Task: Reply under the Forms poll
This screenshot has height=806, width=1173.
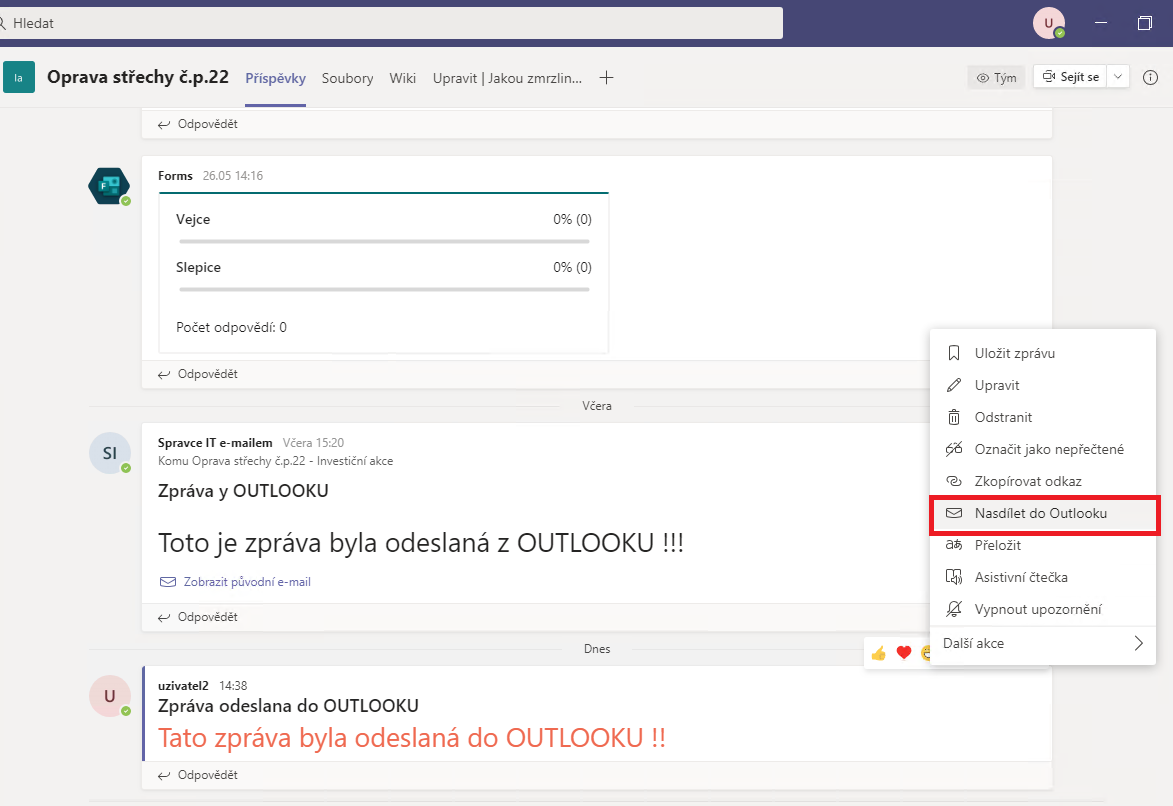Action: point(198,374)
